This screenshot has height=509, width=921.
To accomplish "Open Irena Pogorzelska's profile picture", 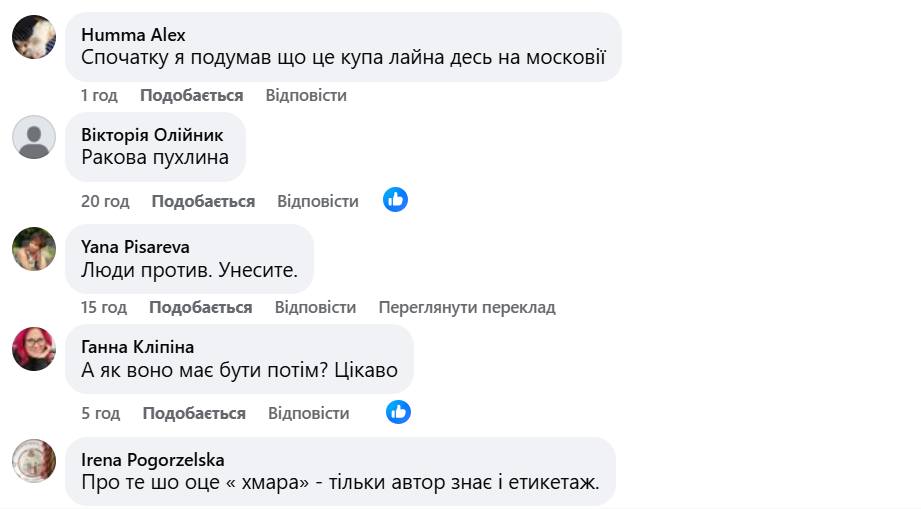I will (x=34, y=461).
